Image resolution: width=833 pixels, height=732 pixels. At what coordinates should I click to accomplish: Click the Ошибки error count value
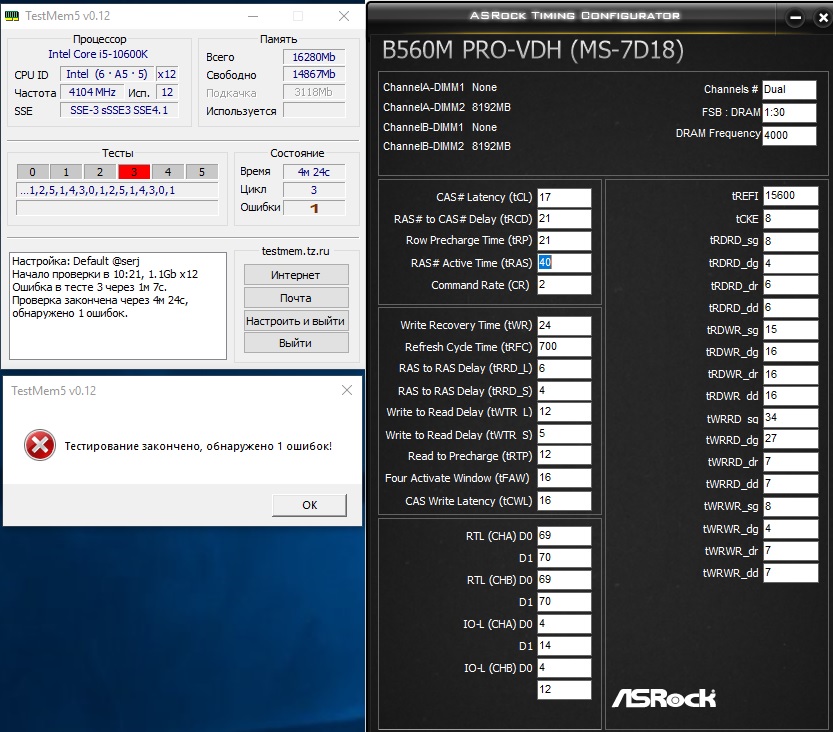(314, 208)
